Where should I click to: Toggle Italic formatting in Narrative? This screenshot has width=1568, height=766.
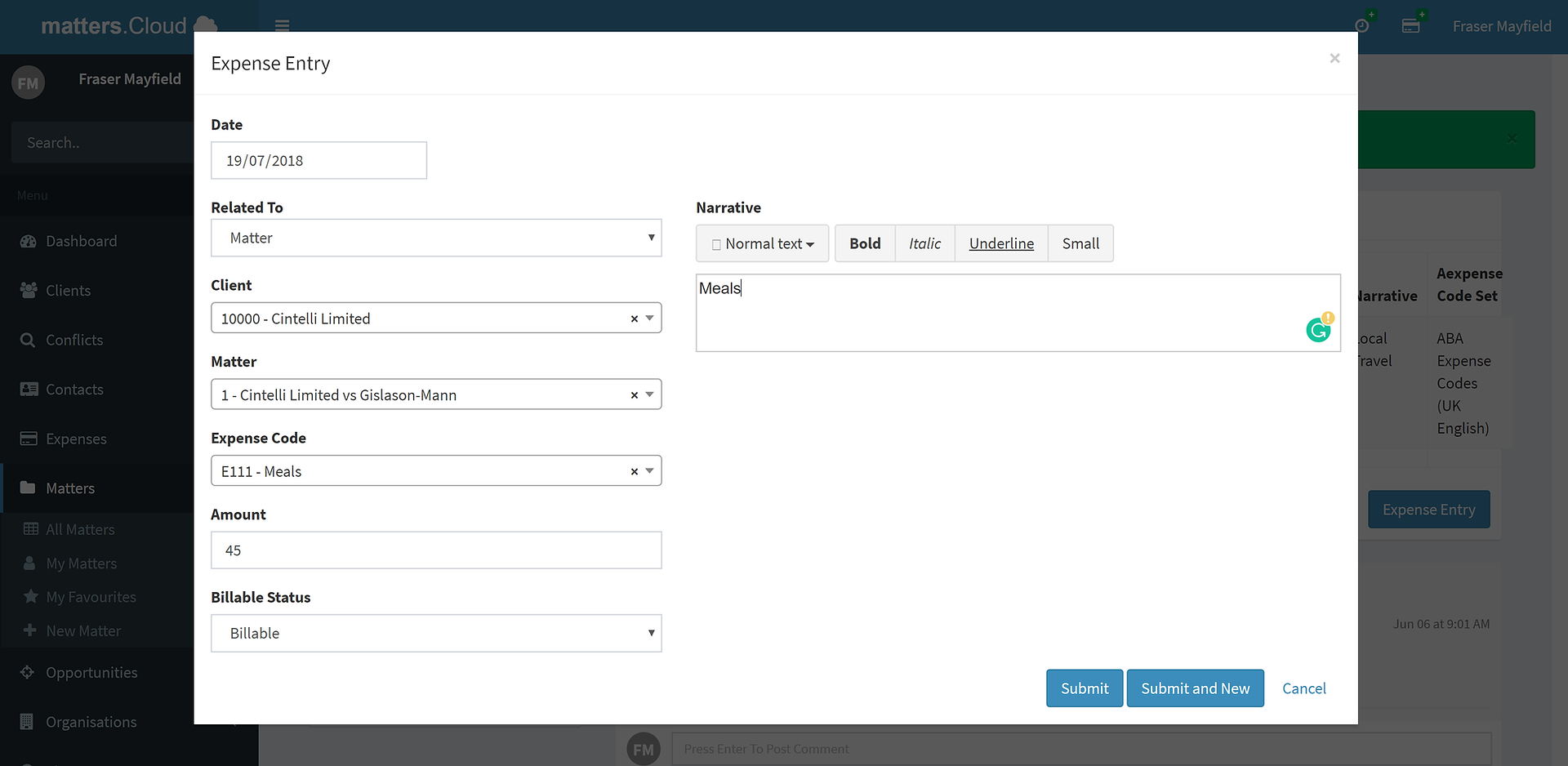tap(924, 243)
